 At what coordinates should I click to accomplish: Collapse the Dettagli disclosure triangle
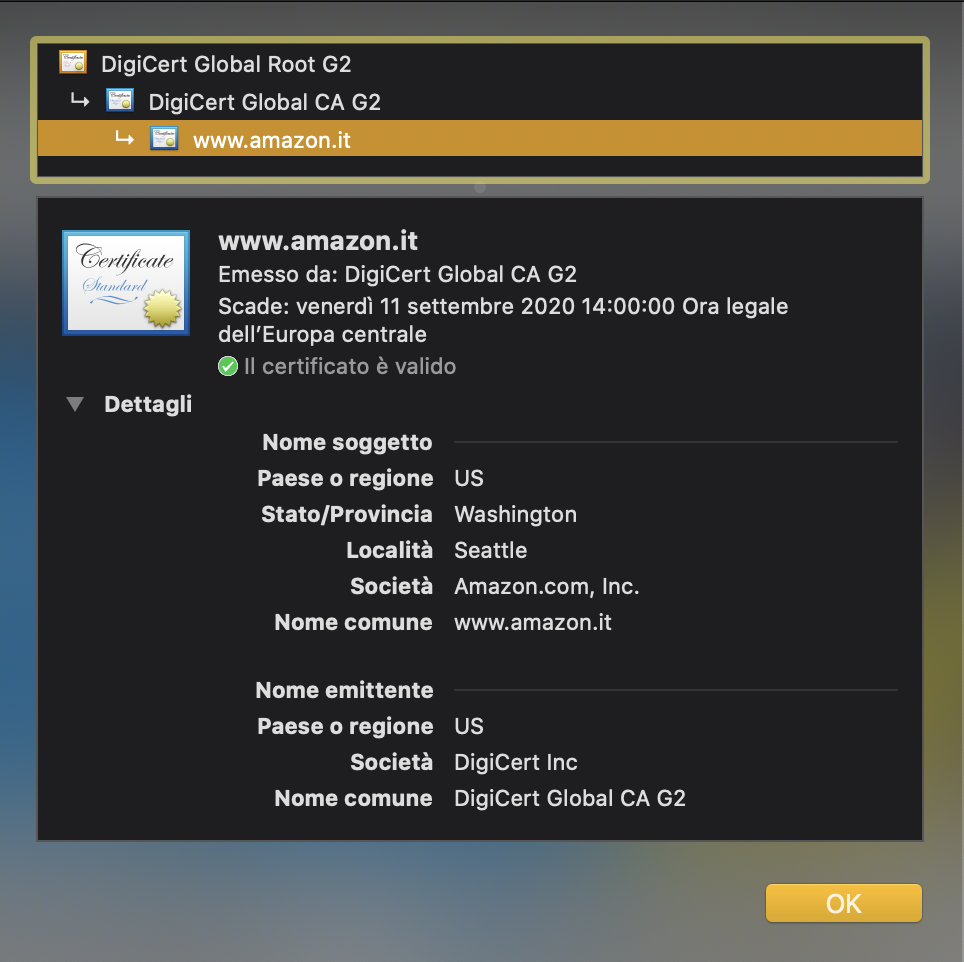click(75, 404)
